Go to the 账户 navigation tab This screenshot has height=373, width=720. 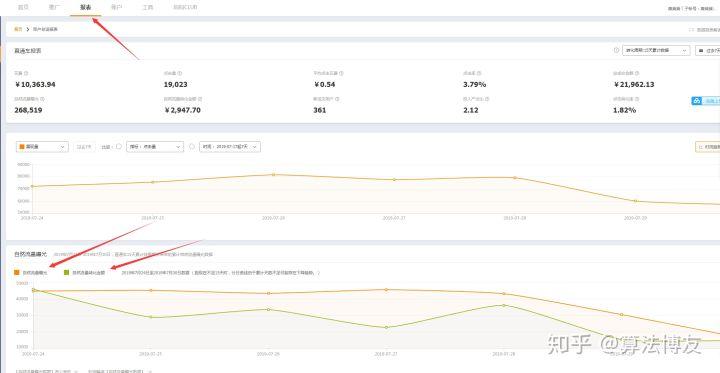(x=116, y=7)
